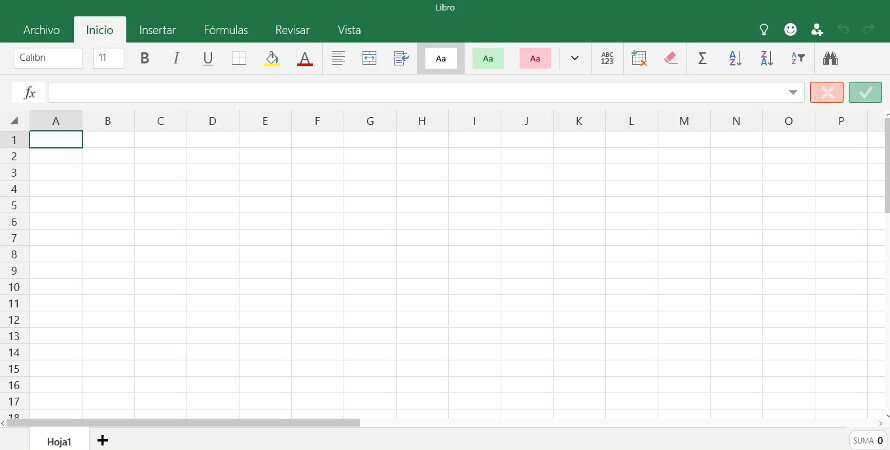Select the red bad cell style
The height and width of the screenshot is (450, 890).
point(535,58)
